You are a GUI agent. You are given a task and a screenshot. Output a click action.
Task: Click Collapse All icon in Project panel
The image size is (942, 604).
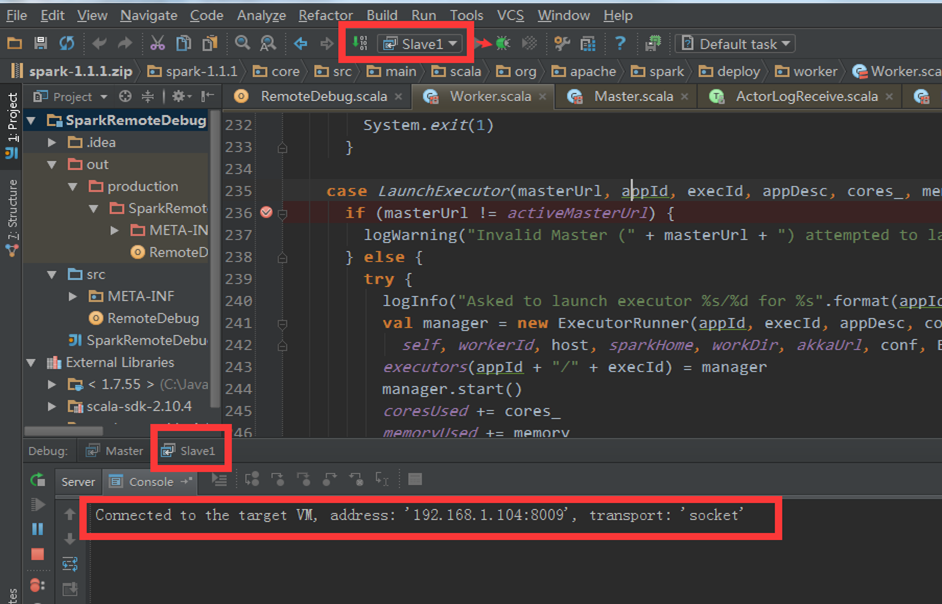point(147,96)
